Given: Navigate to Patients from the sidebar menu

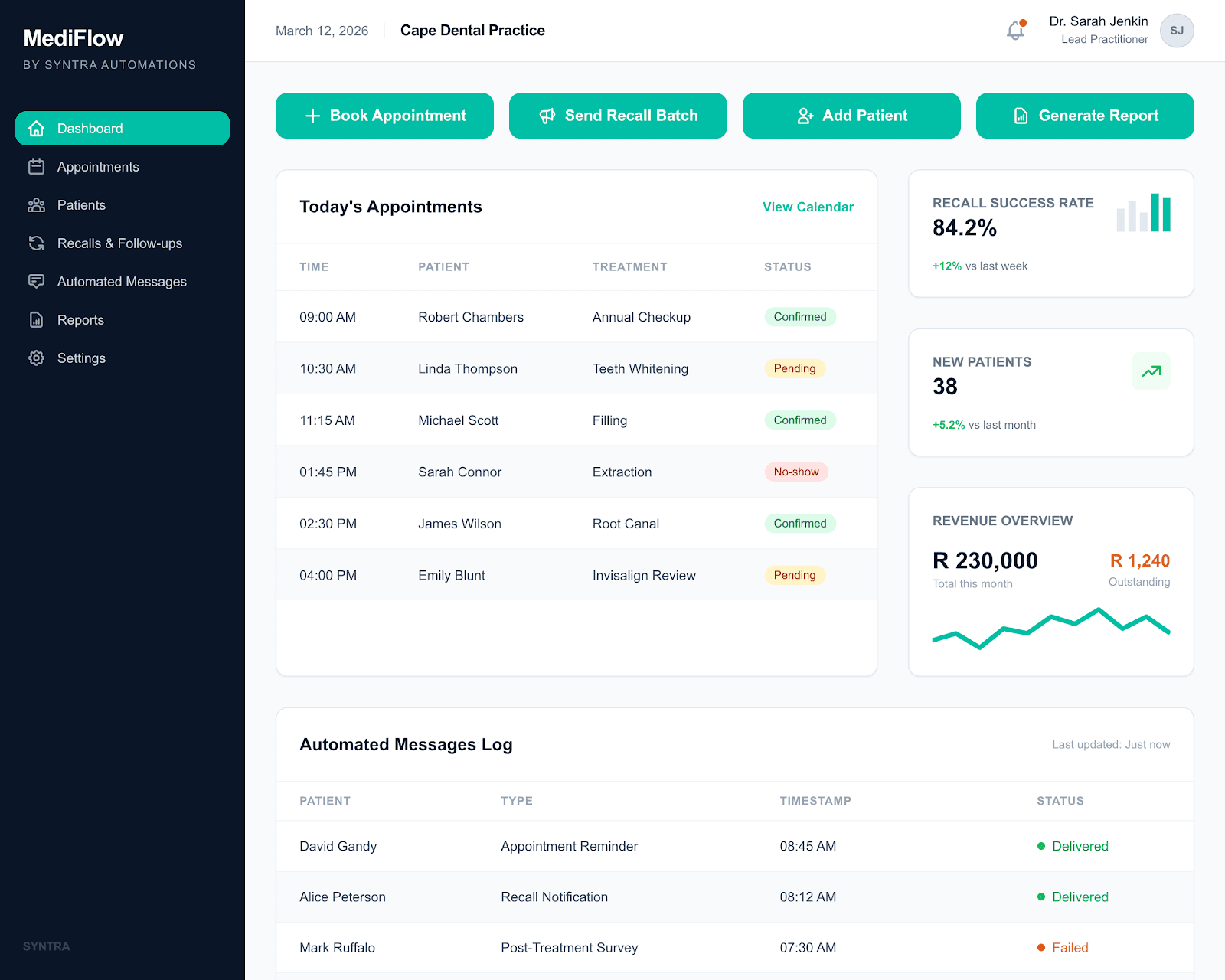Looking at the screenshot, I should click(81, 204).
